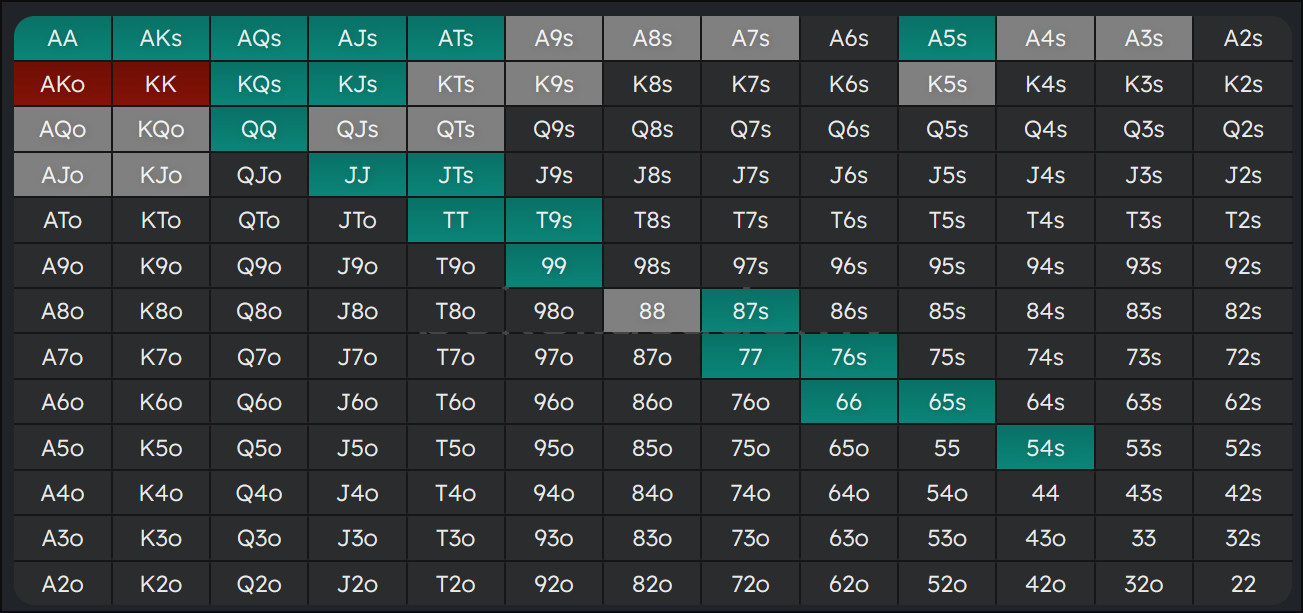Select the gray K5s cell

tap(947, 85)
